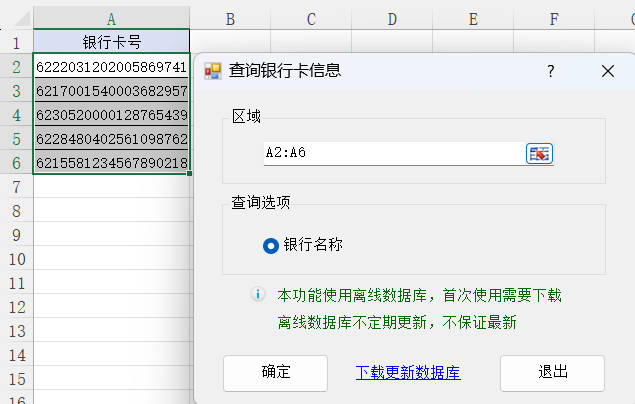Select the column B header
The image size is (635, 404).
point(230,18)
